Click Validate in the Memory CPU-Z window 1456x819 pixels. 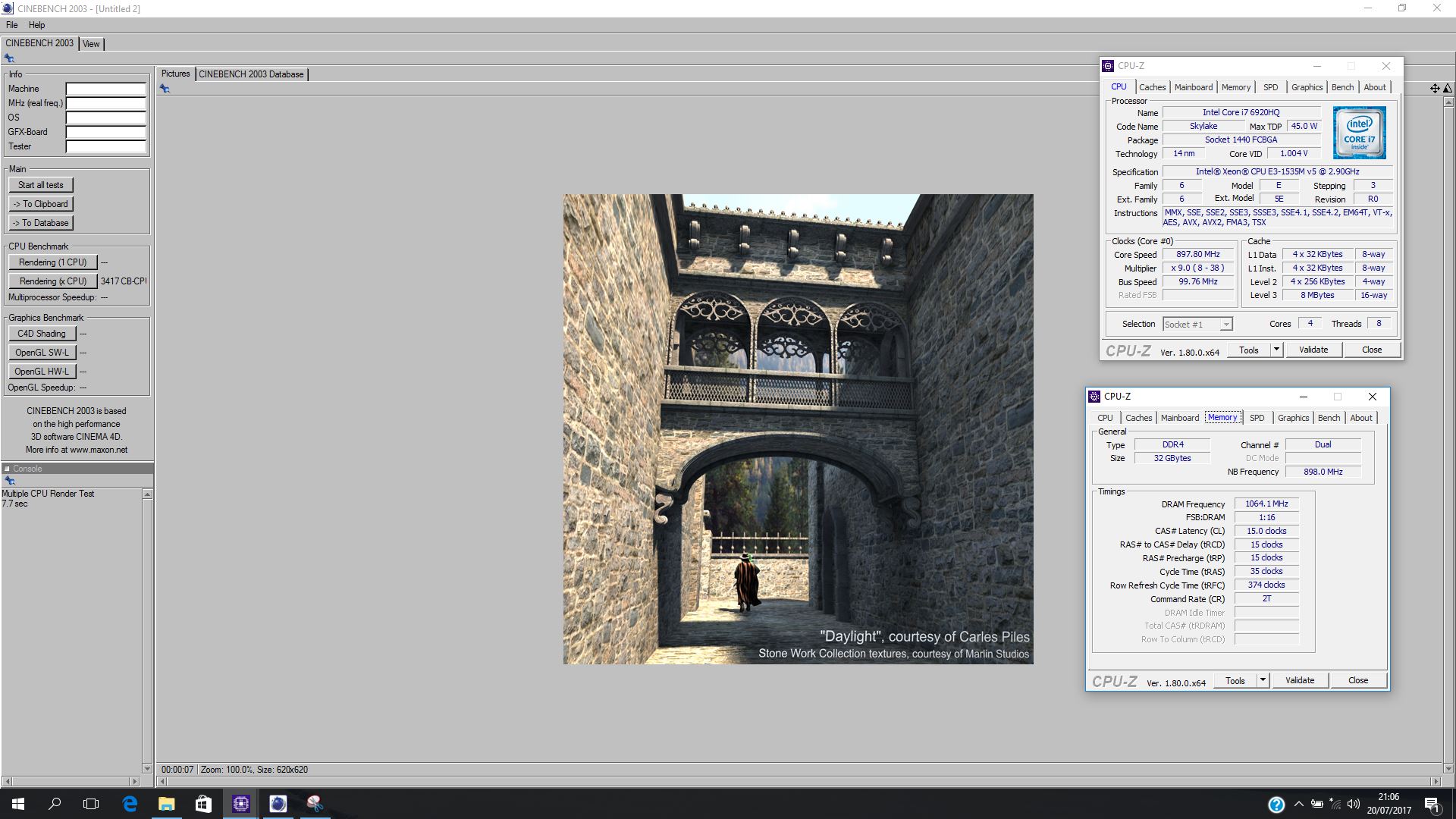click(1300, 680)
